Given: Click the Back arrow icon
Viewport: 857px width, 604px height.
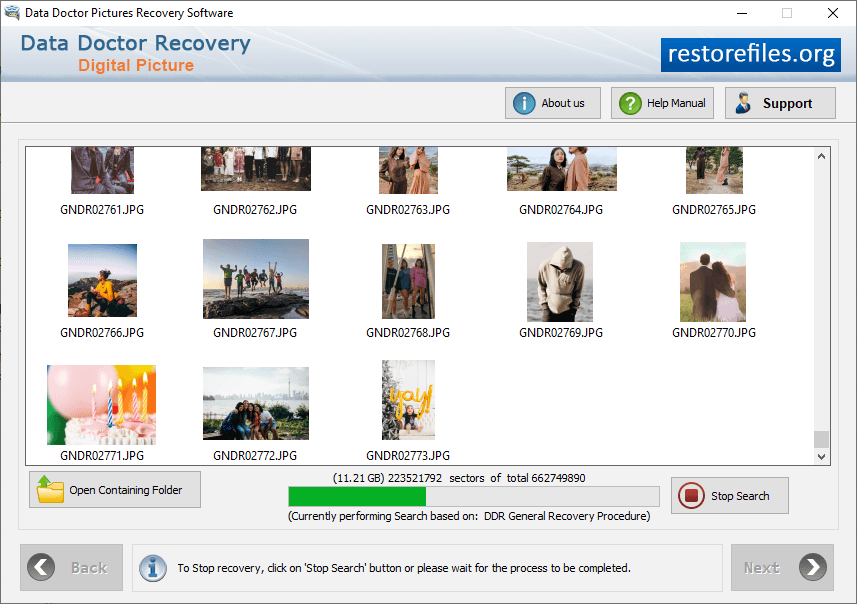Looking at the screenshot, I should pyautogui.click(x=41, y=567).
